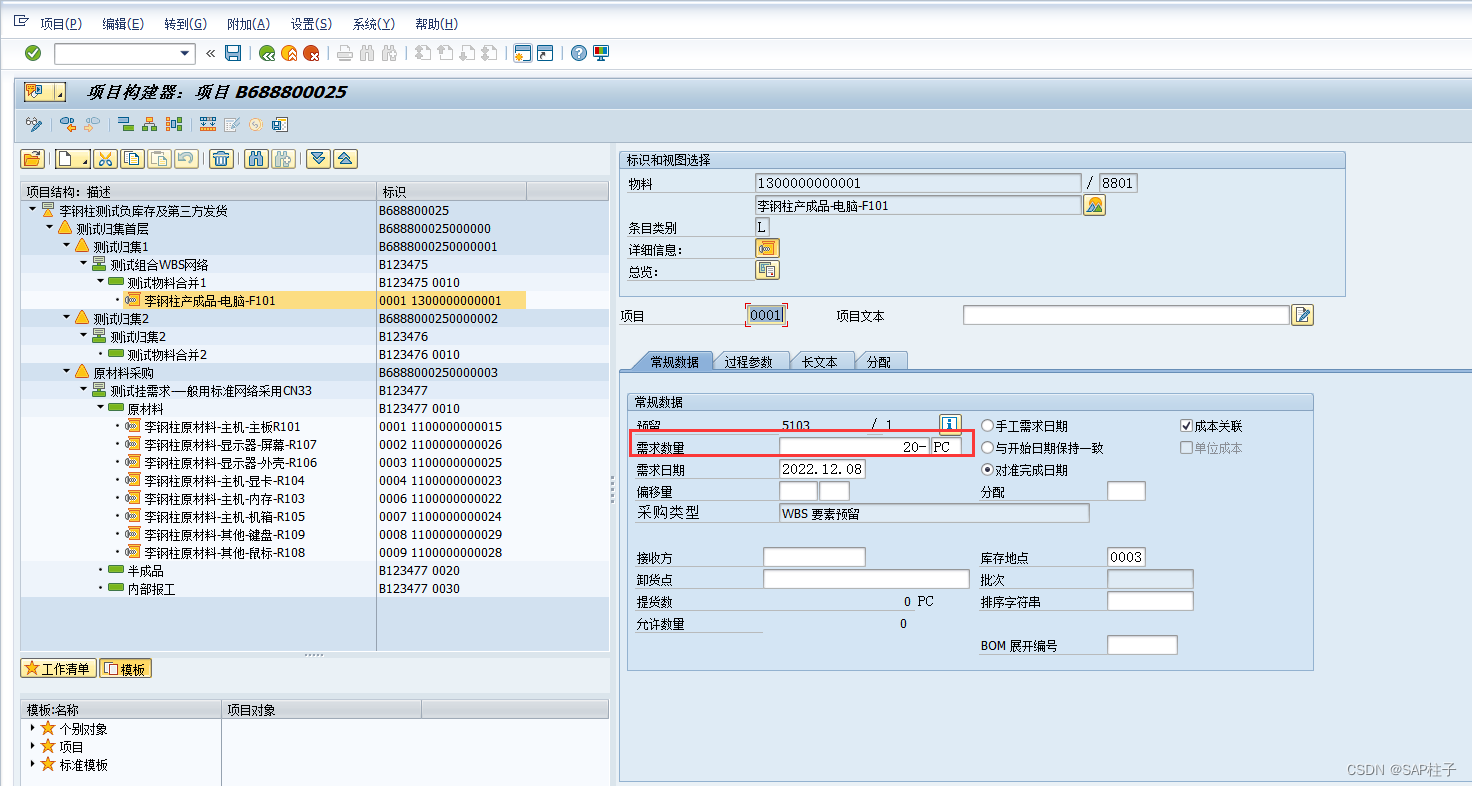Click the BOM 展开编号 input field
The height and width of the screenshot is (786, 1472).
click(x=1142, y=645)
